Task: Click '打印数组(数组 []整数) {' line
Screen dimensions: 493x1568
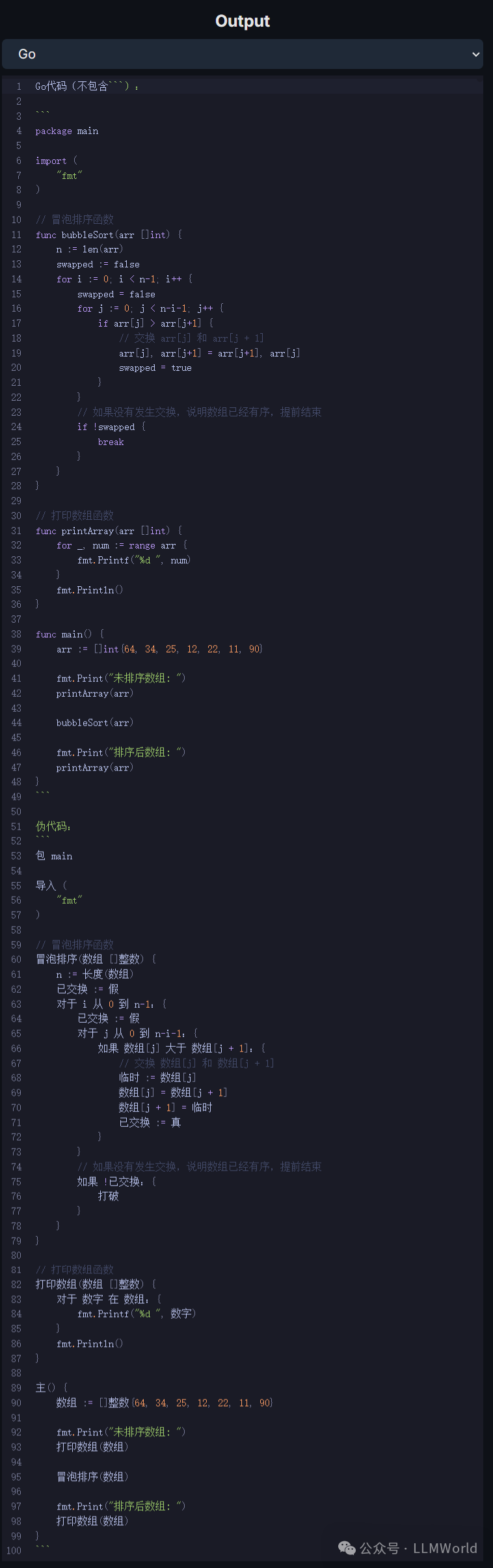Action: click(x=96, y=1284)
